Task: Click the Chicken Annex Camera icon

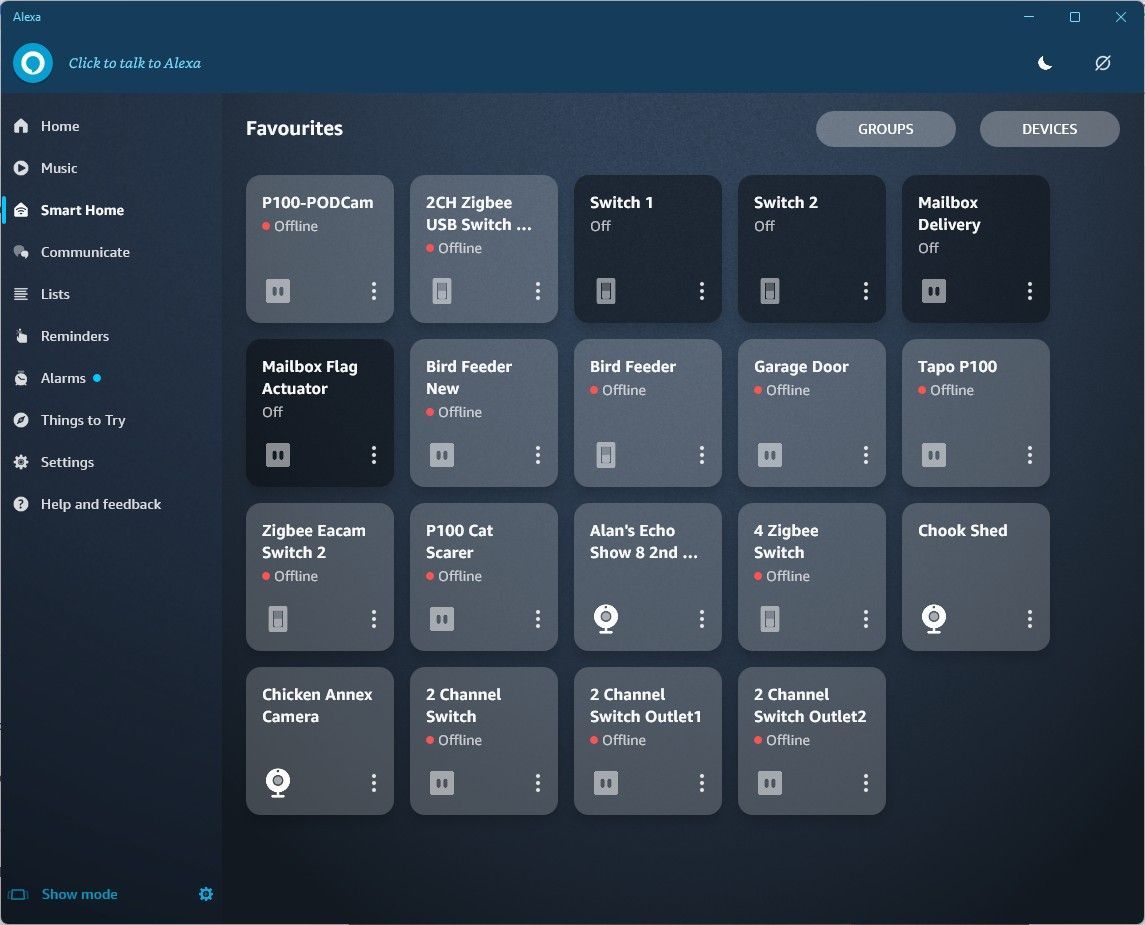Action: pos(278,782)
